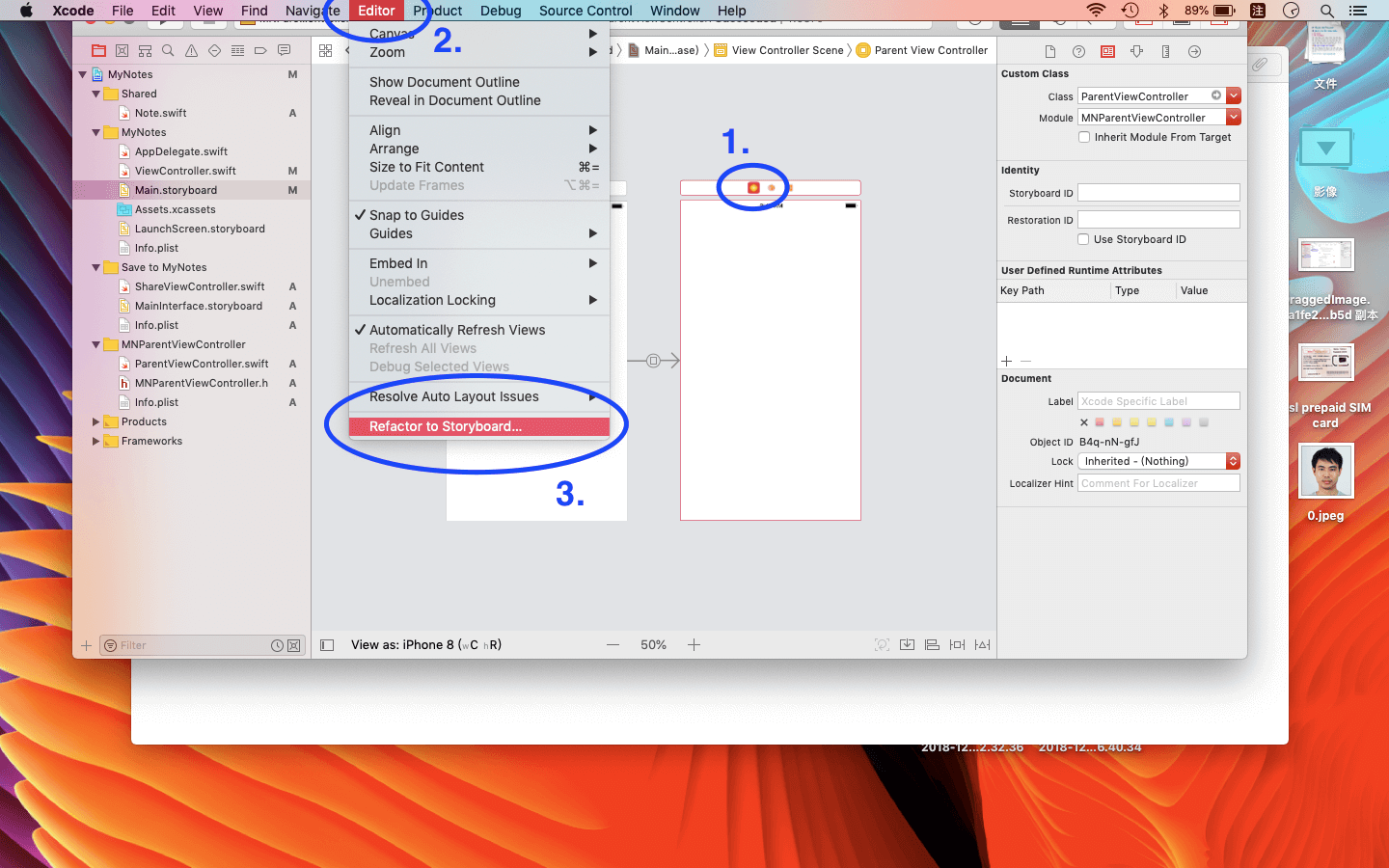Open the Product menu

438,11
